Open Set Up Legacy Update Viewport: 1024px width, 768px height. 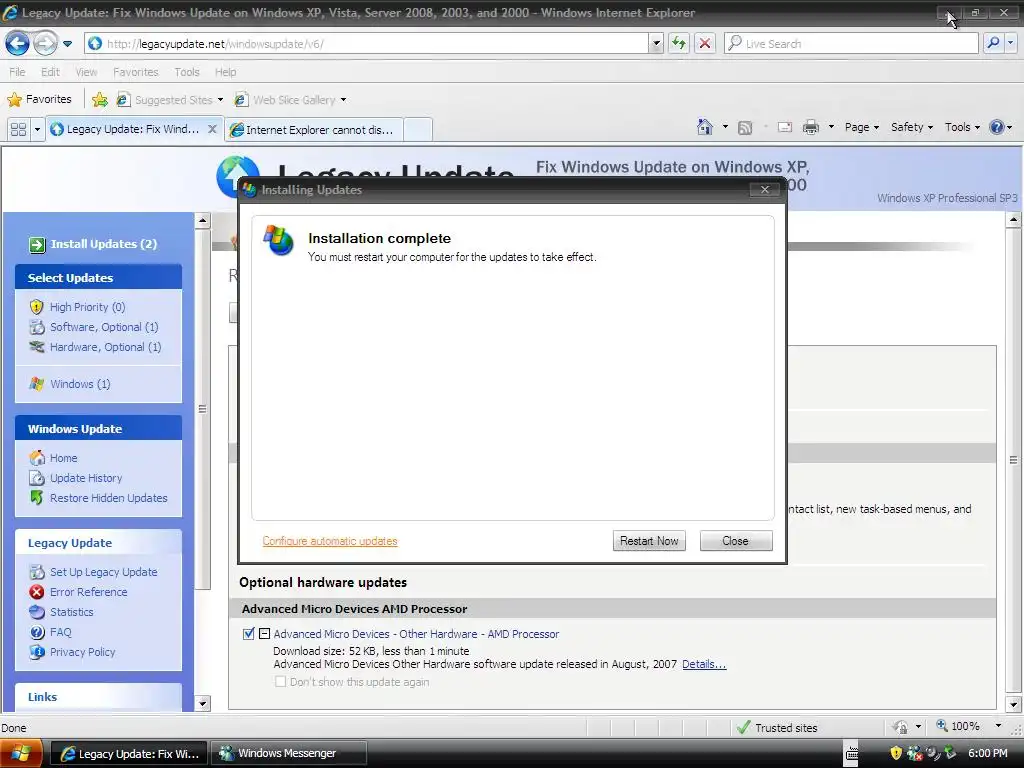[93, 572]
